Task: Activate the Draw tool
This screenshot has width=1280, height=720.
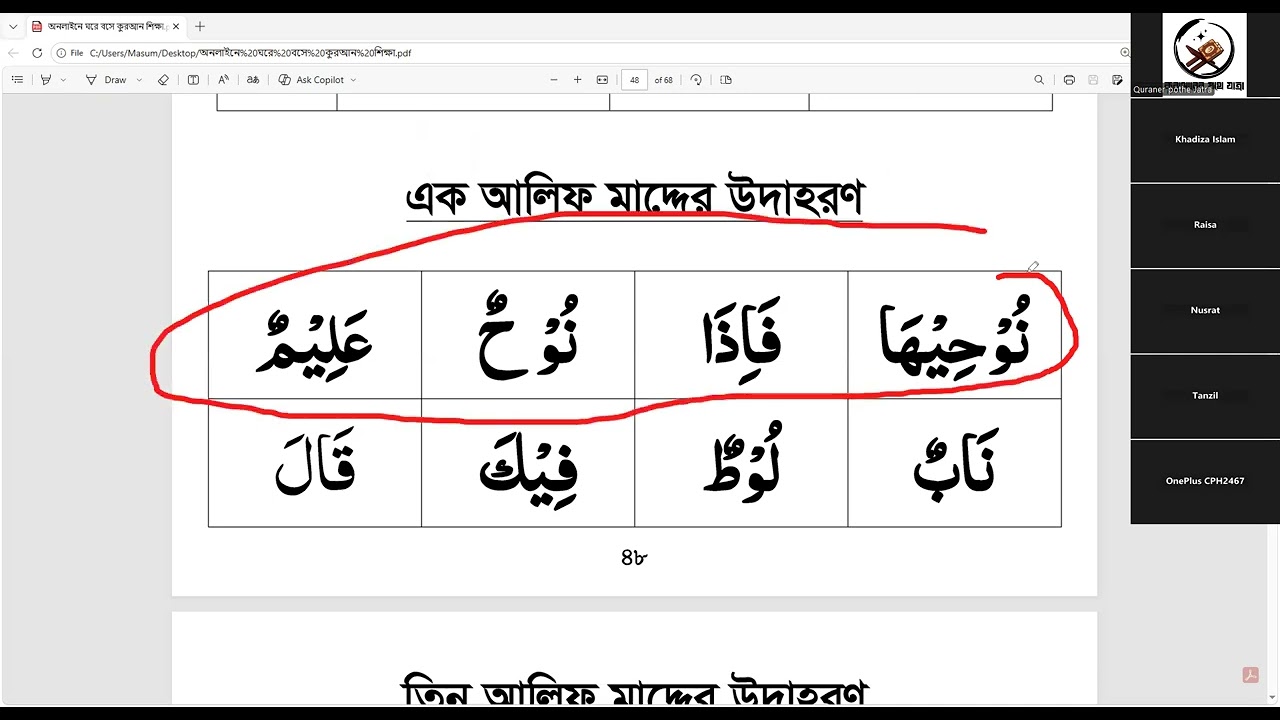Action: coord(106,80)
